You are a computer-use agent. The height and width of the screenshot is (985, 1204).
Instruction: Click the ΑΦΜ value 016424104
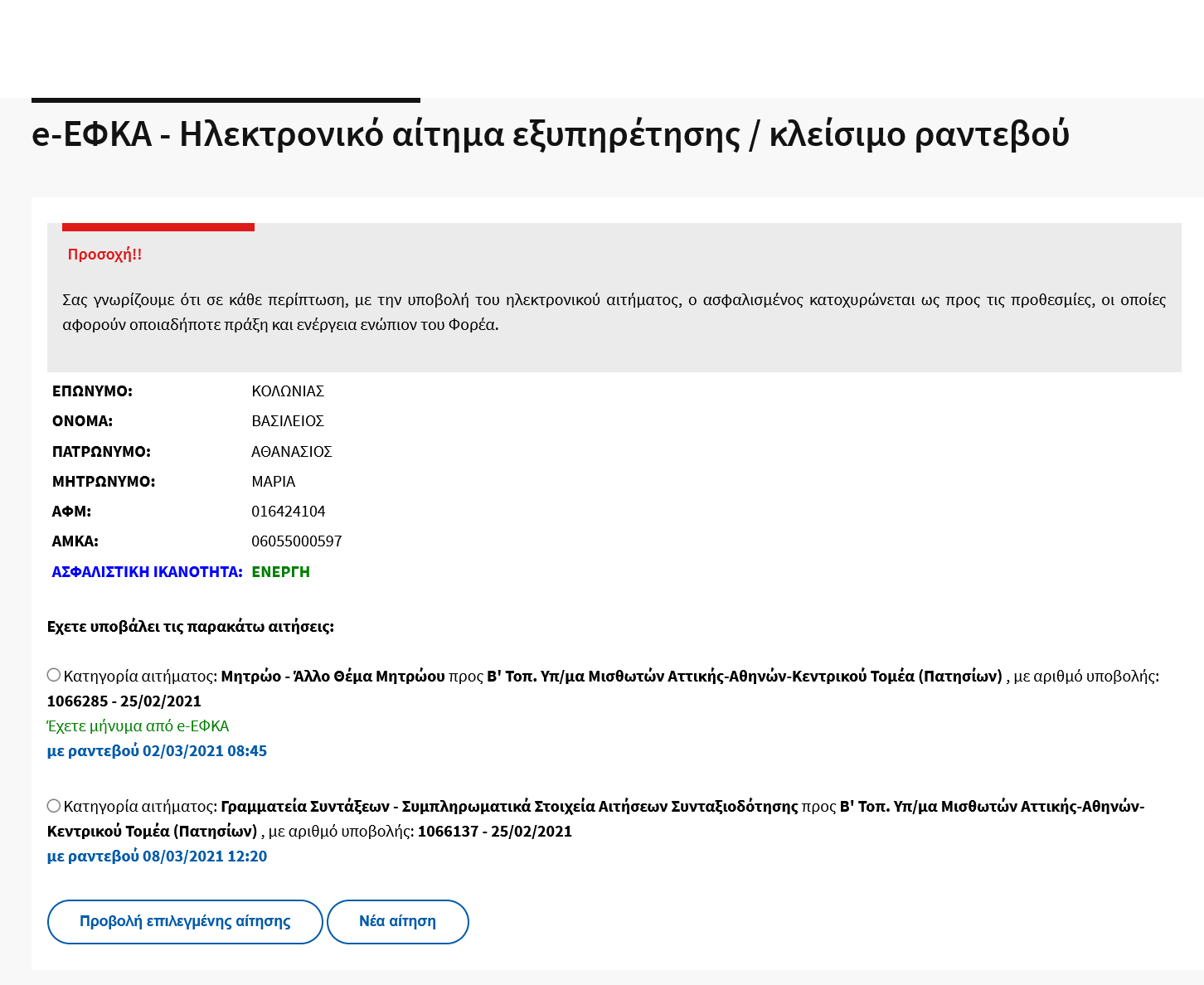point(288,512)
